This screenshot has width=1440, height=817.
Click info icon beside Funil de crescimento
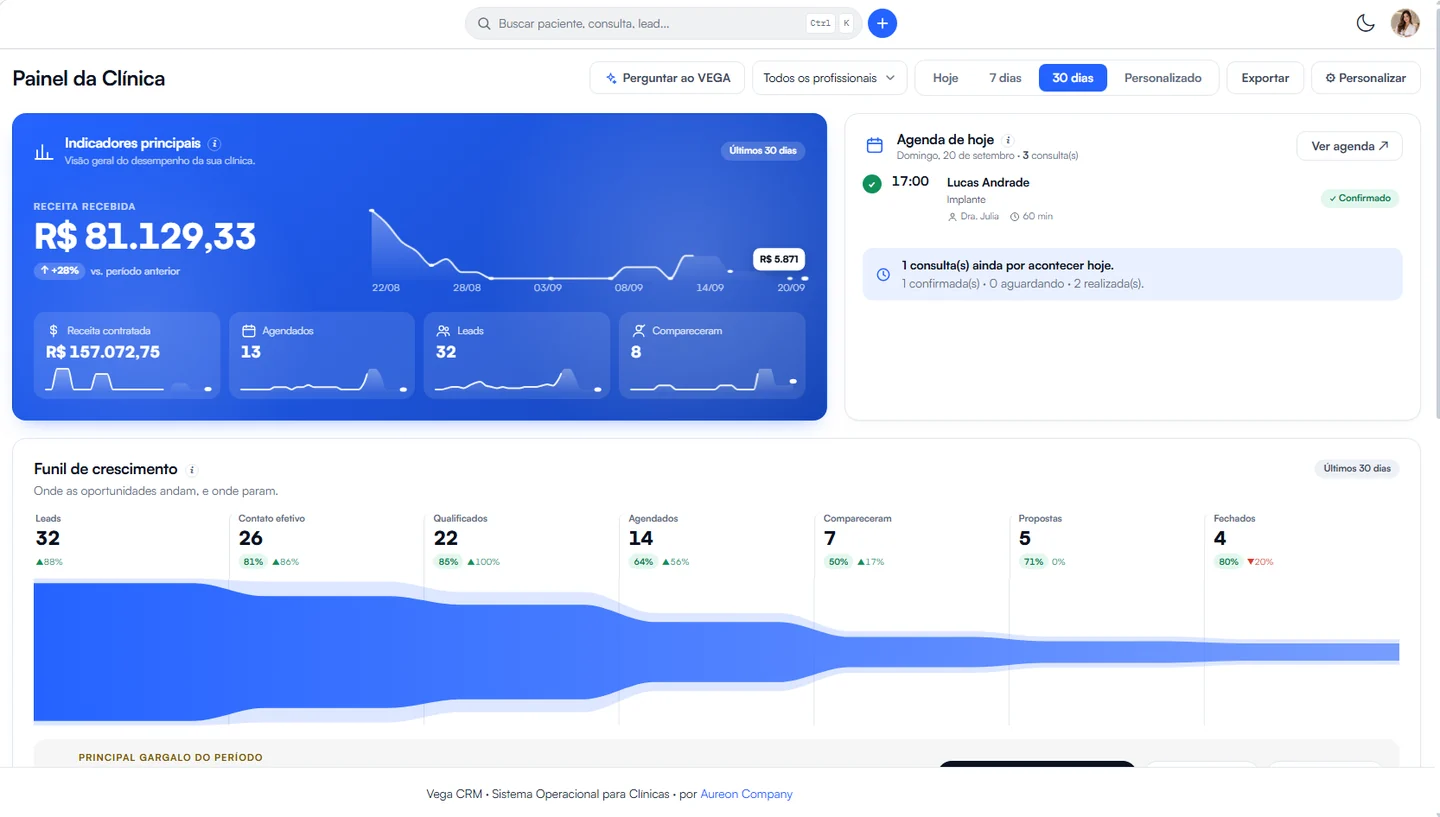192,470
